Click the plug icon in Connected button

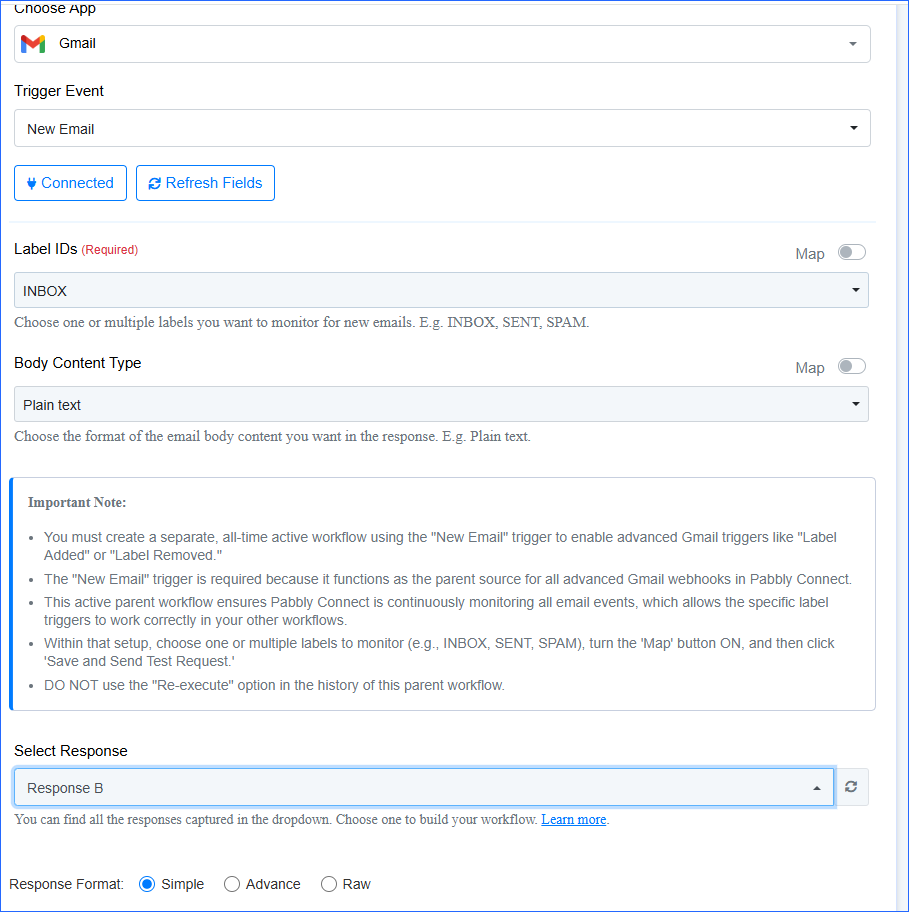[x=31, y=183]
